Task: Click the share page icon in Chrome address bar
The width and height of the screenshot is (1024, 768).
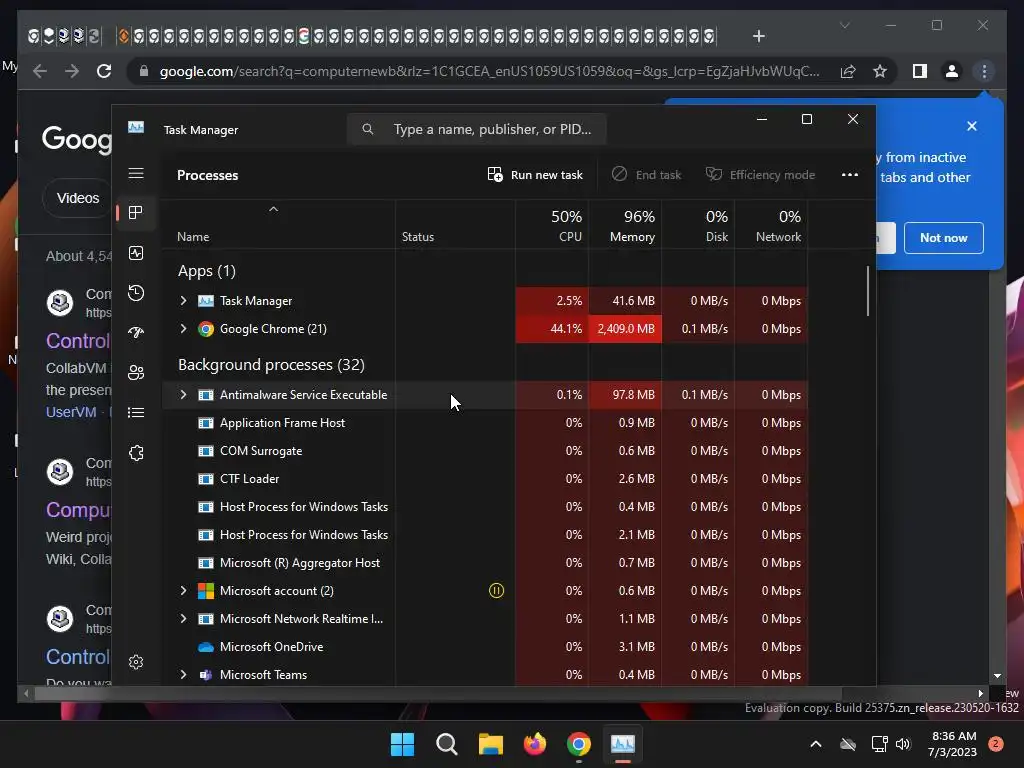Action: (x=848, y=71)
